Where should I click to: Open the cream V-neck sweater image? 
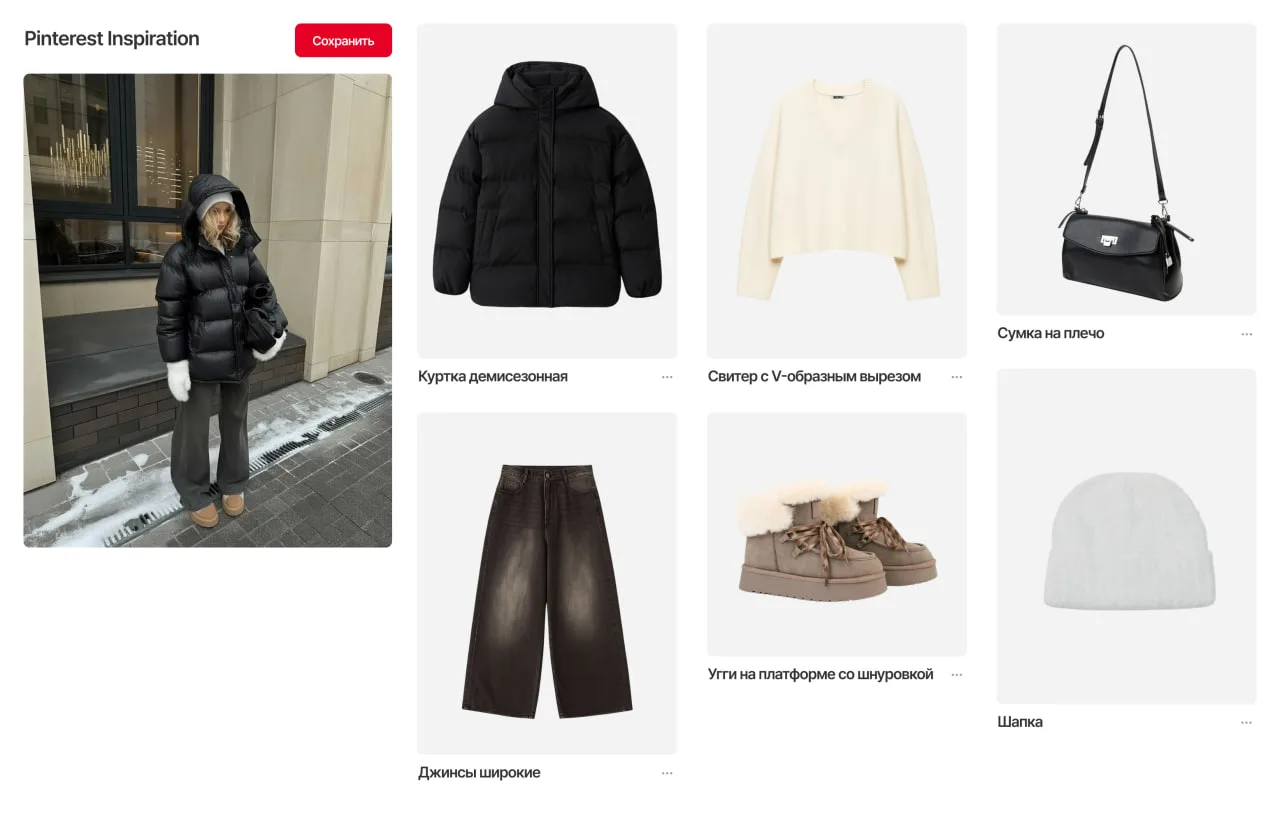837,191
